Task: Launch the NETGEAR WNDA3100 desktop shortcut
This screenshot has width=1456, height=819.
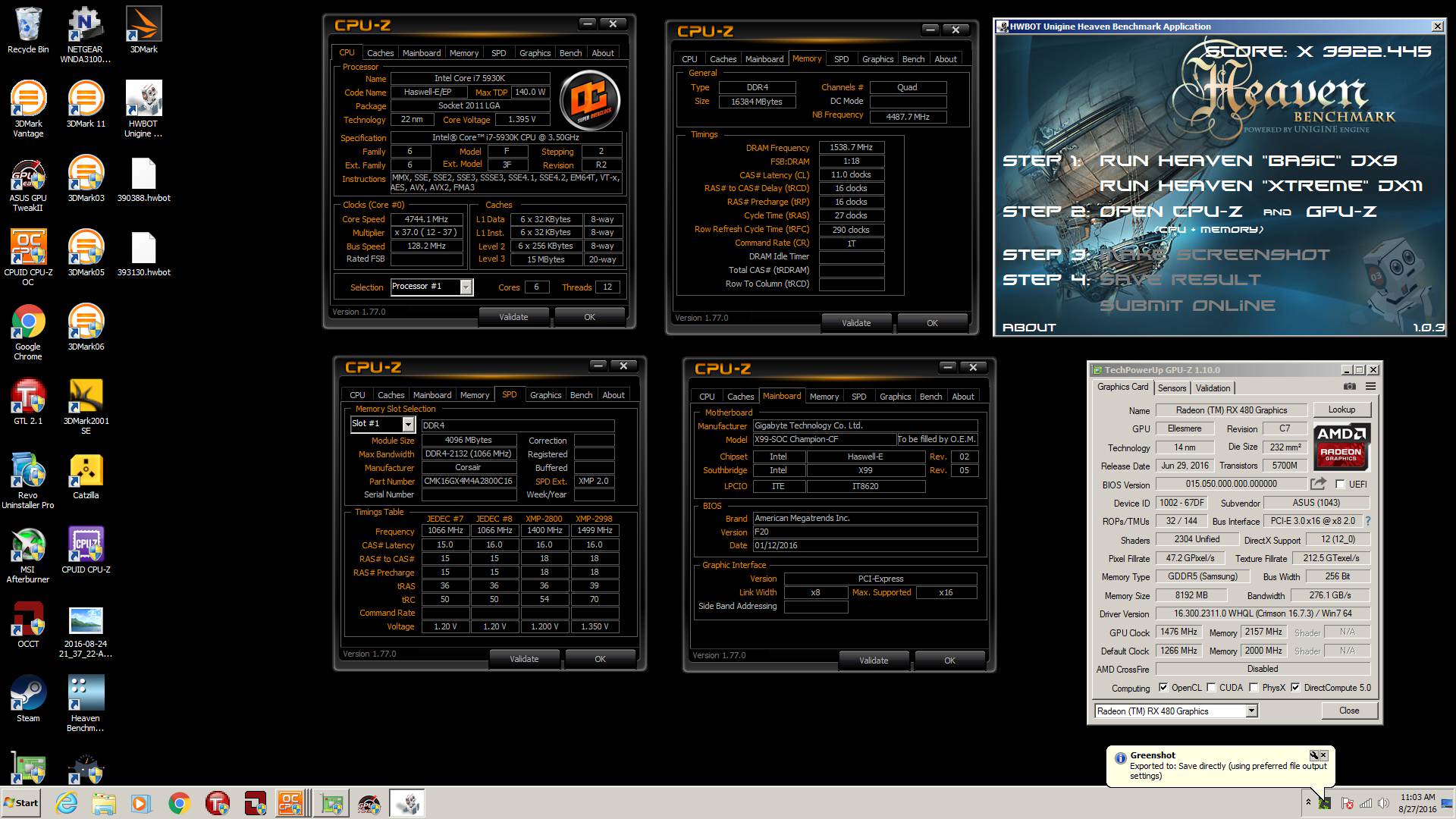Action: tap(86, 36)
